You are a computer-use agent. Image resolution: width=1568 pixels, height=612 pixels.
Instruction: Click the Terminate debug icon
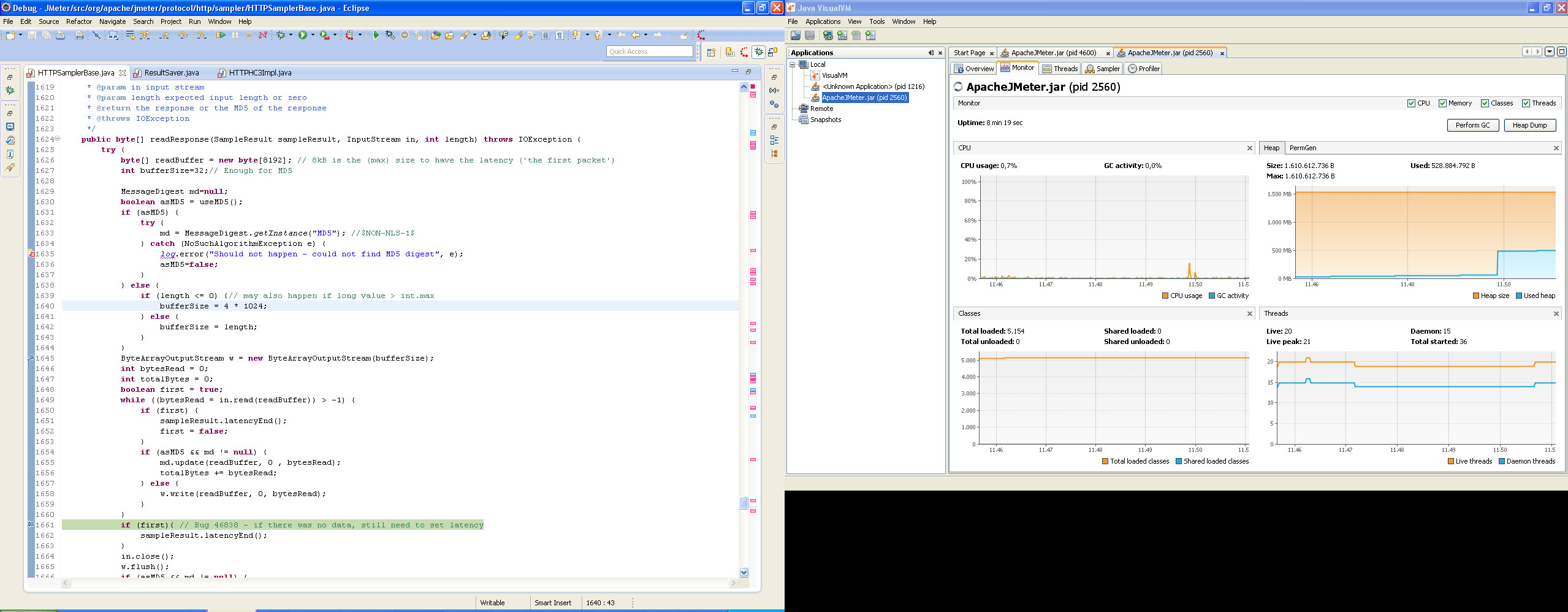point(249,36)
